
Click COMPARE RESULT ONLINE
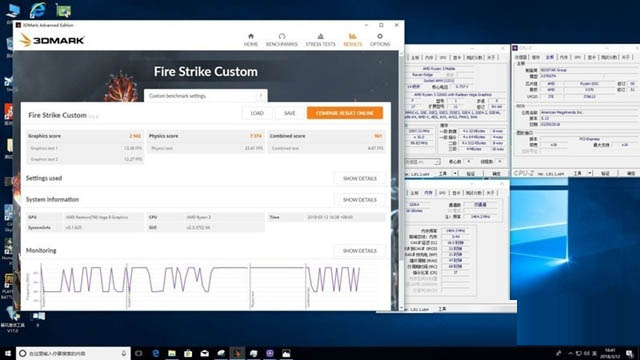tap(345, 113)
